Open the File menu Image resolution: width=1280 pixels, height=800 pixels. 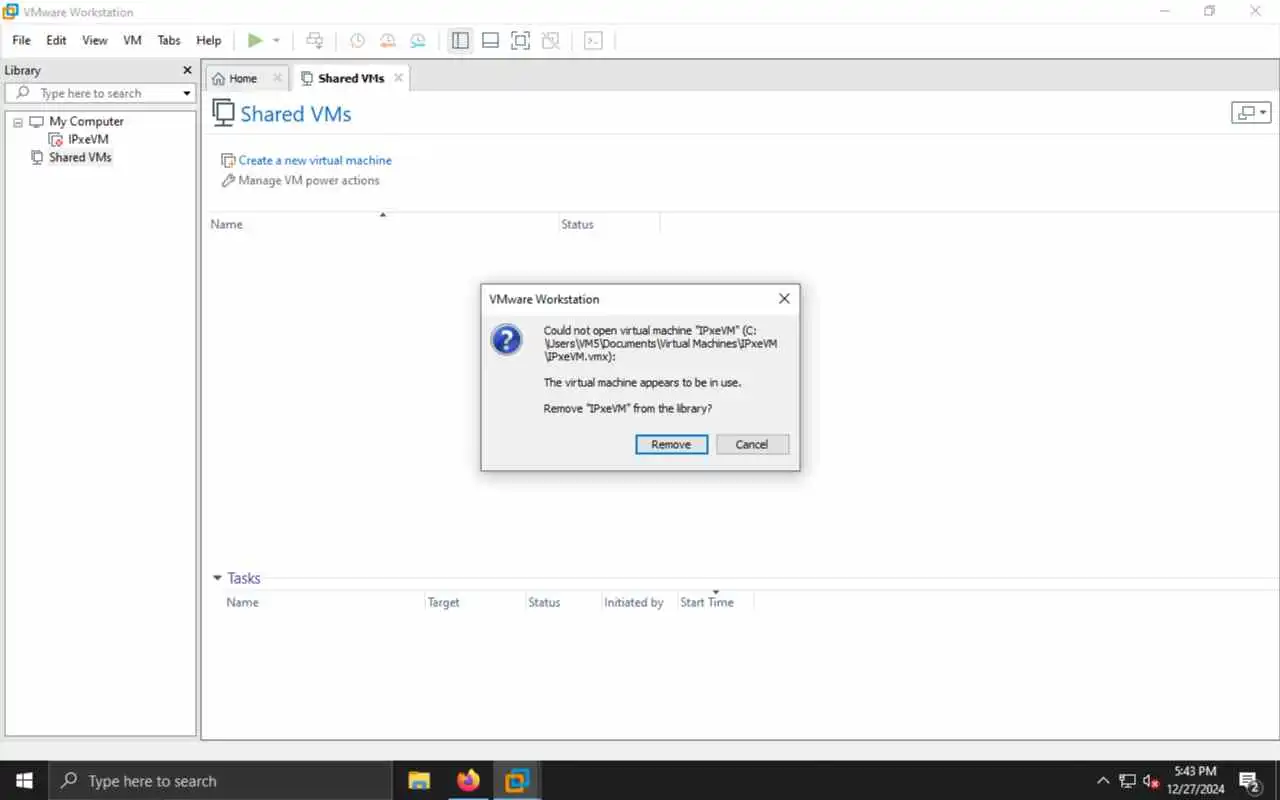click(x=21, y=40)
